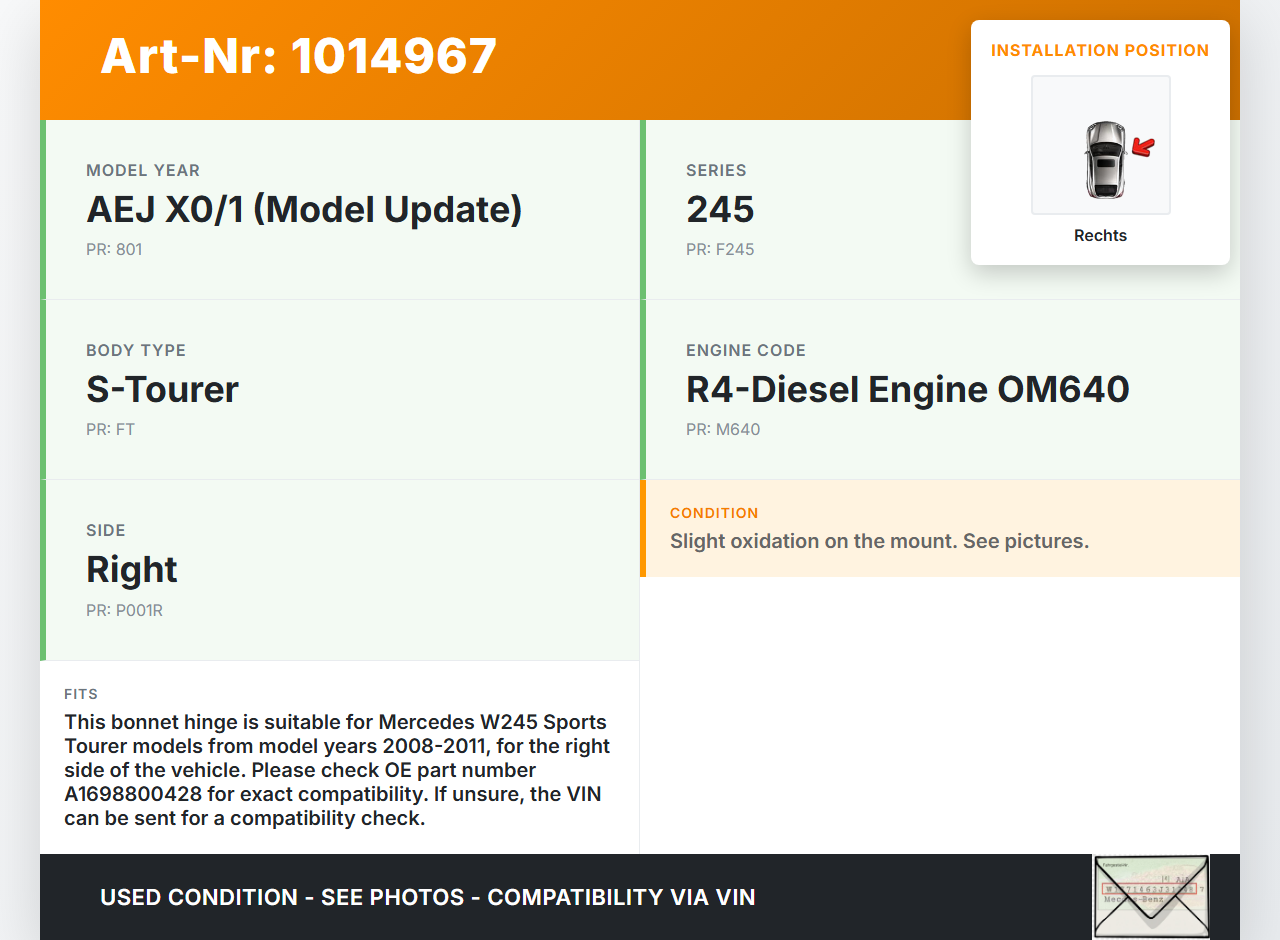
Task: Click the FITS compatibility description paragraph
Action: coord(337,770)
